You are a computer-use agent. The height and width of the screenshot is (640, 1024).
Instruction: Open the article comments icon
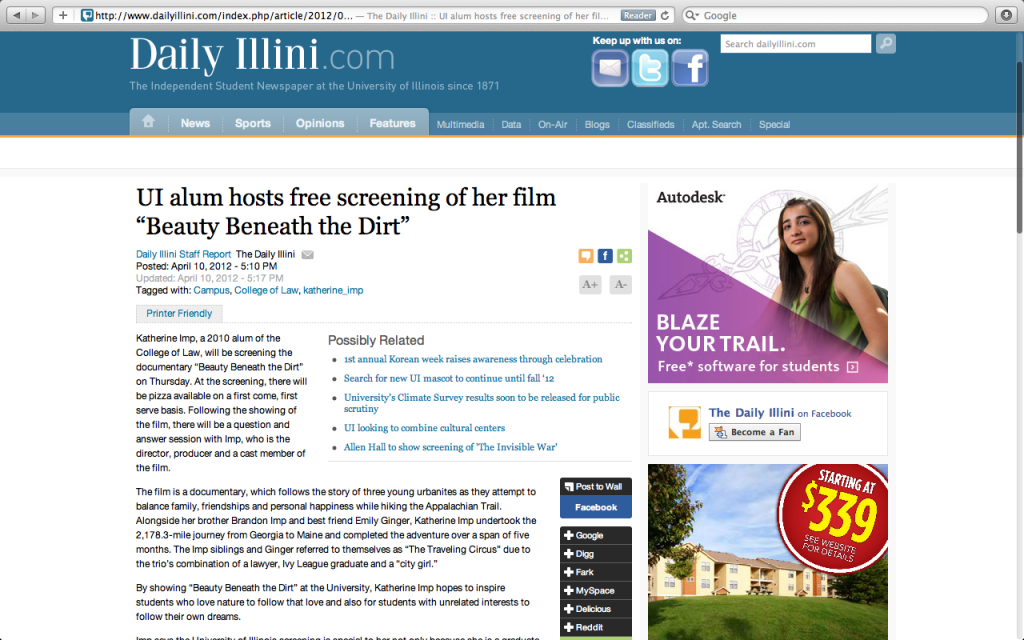pyautogui.click(x=586, y=256)
